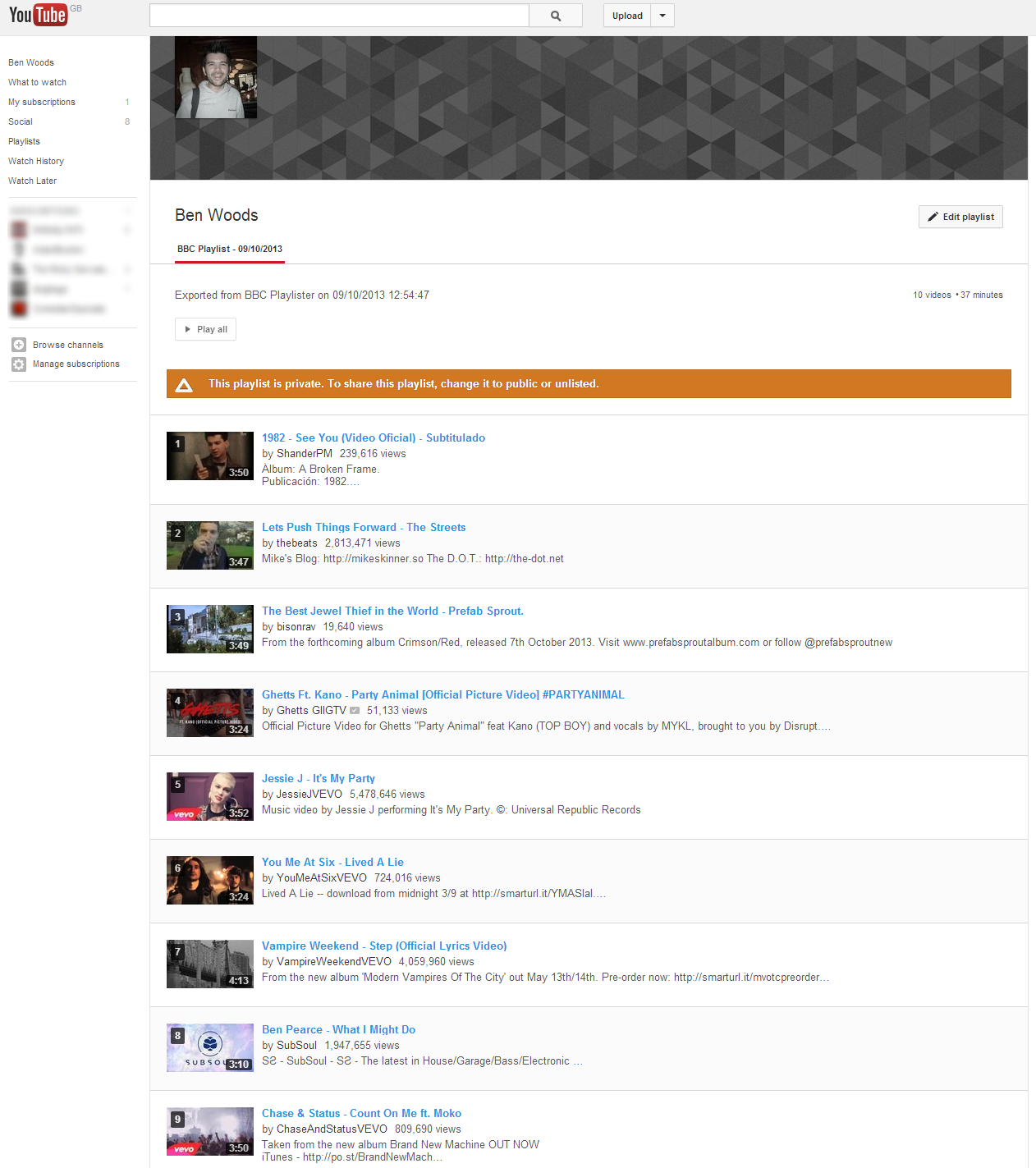The height and width of the screenshot is (1168, 1036).
Task: Click '10 videos' count text
Action: [x=932, y=295]
